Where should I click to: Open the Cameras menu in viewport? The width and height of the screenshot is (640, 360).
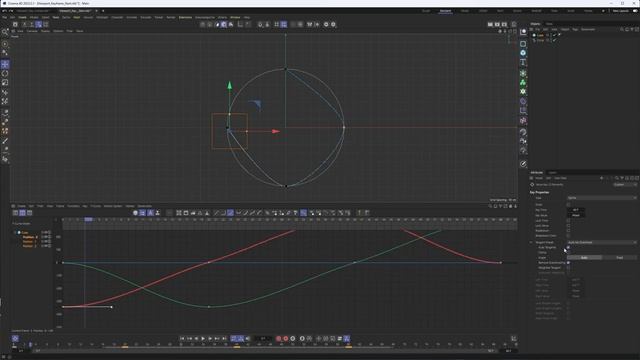[x=32, y=31]
